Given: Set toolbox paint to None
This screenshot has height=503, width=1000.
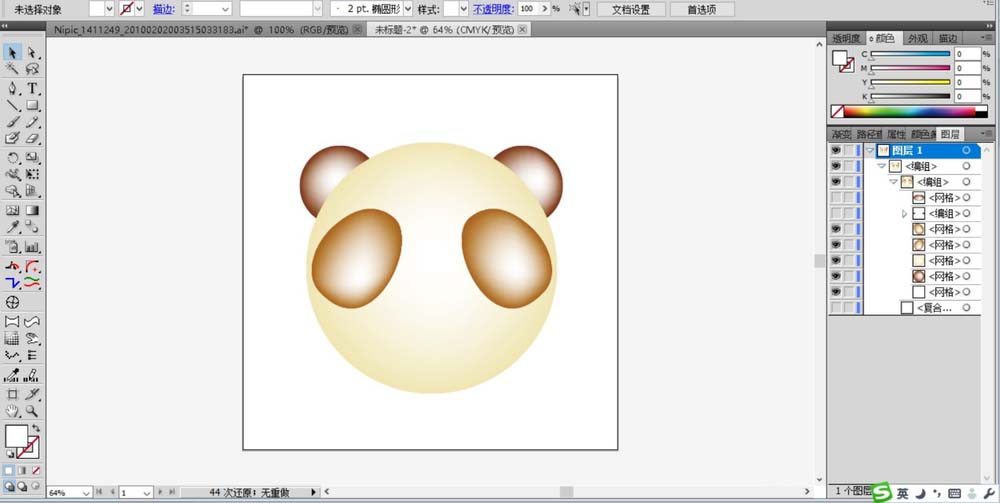Looking at the screenshot, I should tap(36, 470).
